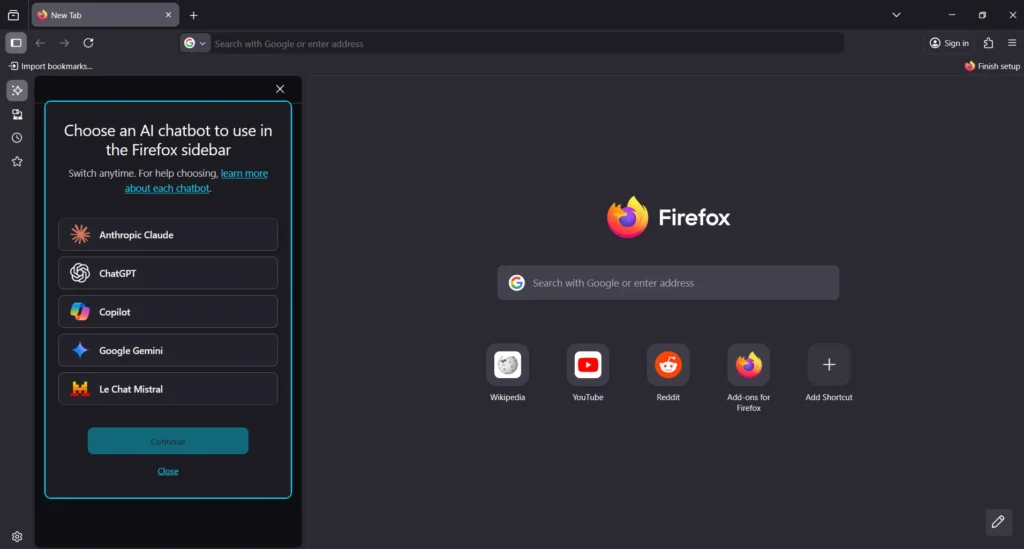Go forward using the forward arrow

64,43
